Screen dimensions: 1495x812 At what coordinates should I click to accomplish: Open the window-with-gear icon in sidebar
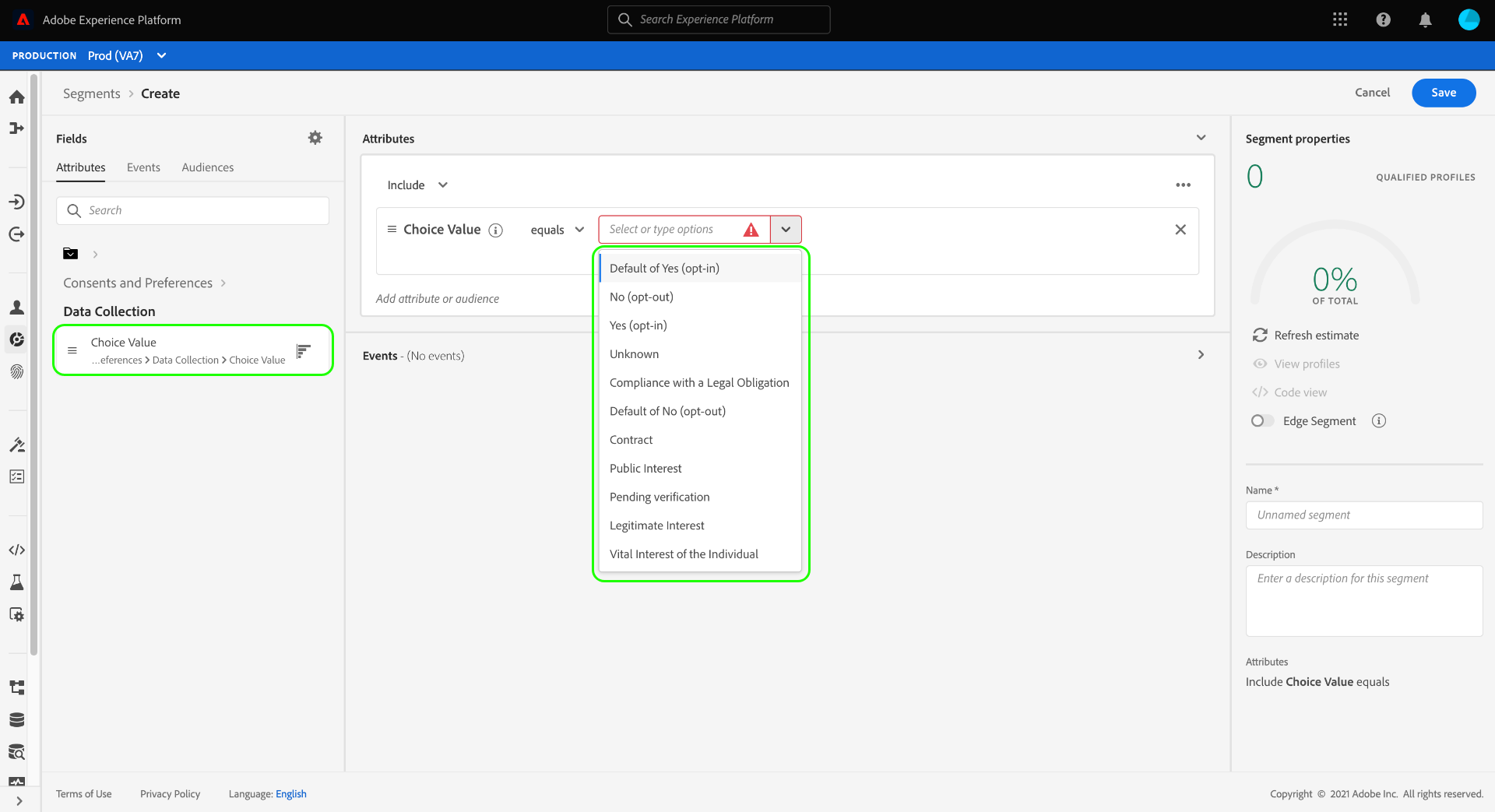click(16, 614)
